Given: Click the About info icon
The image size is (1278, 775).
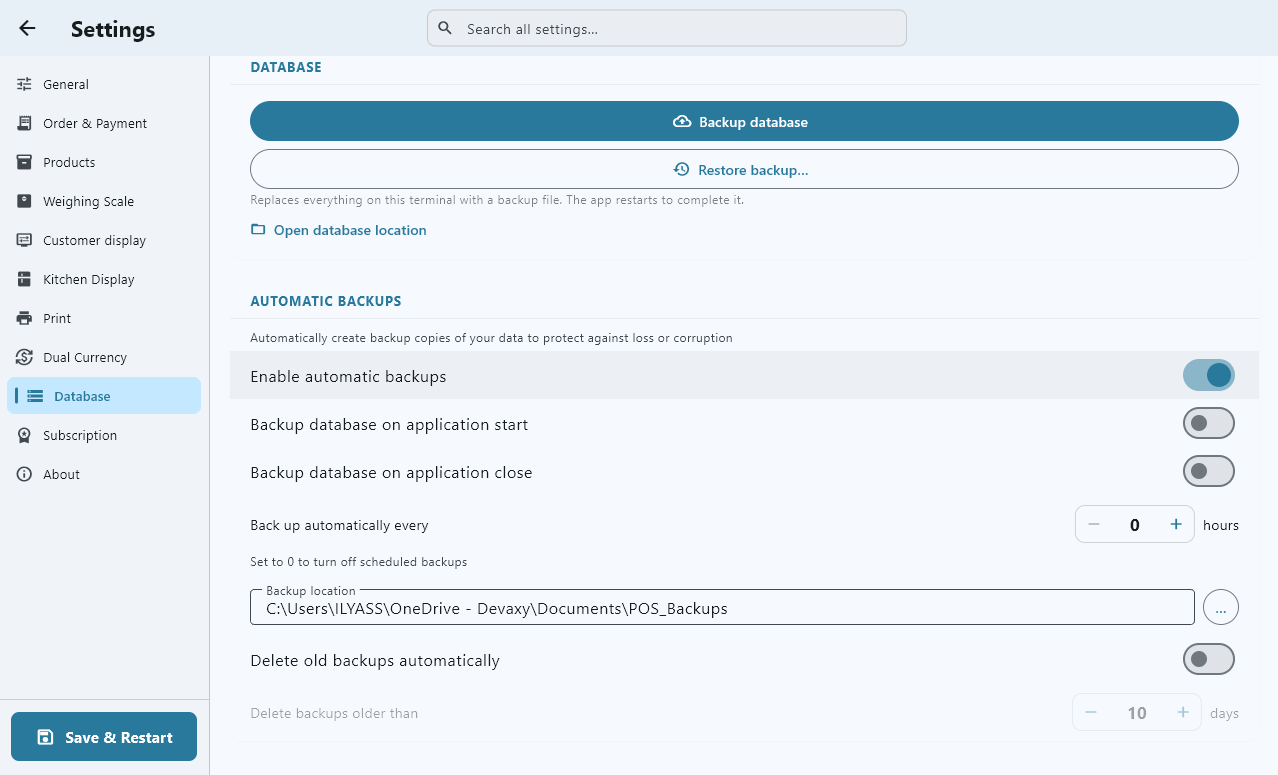Looking at the screenshot, I should pos(24,474).
